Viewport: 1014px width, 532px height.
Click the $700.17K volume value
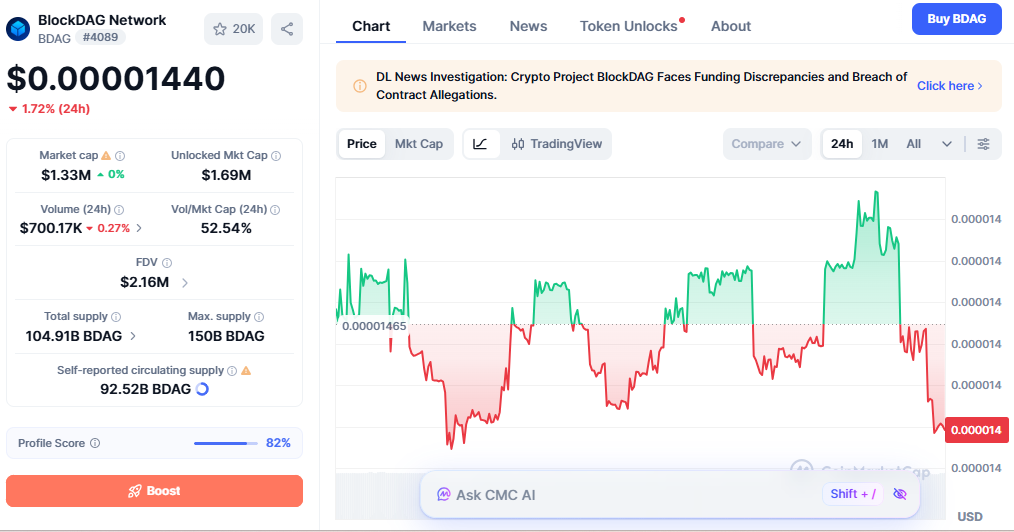point(51,228)
